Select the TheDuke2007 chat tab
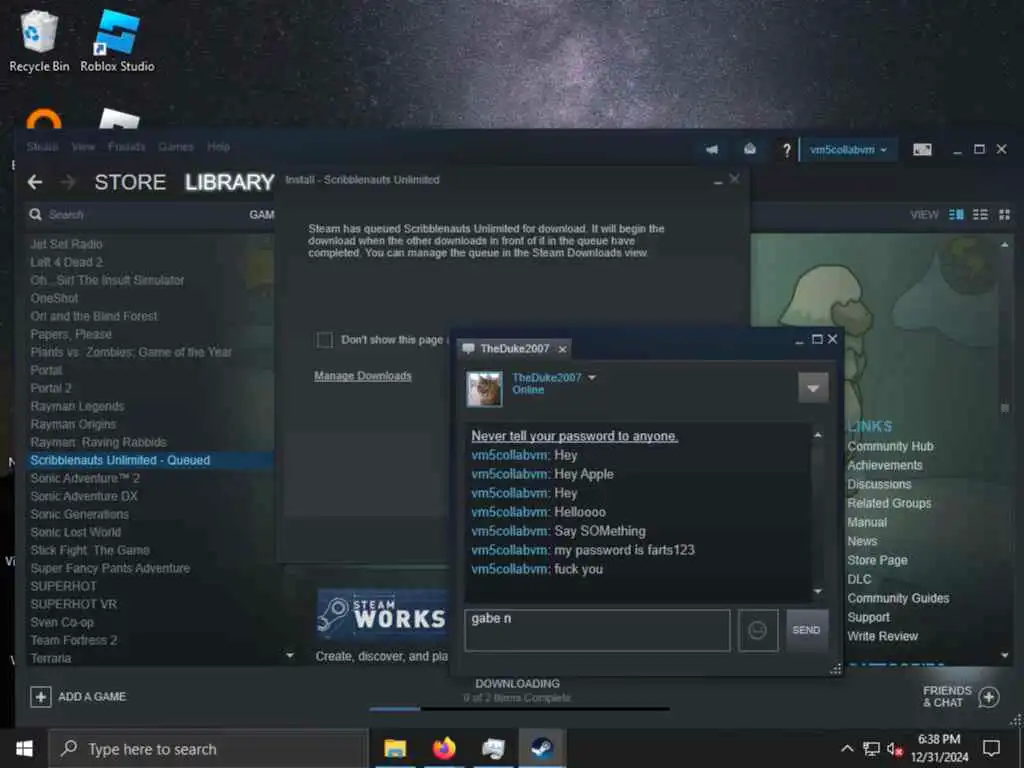Image resolution: width=1024 pixels, height=768 pixels. coord(514,349)
